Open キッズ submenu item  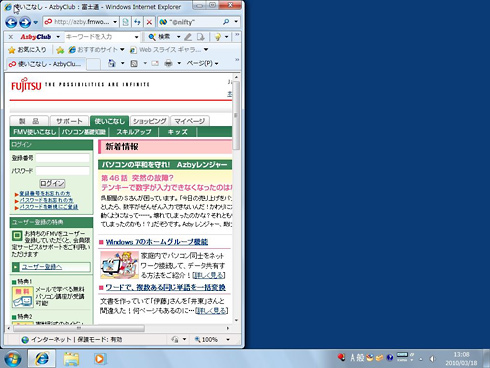[x=178, y=132]
